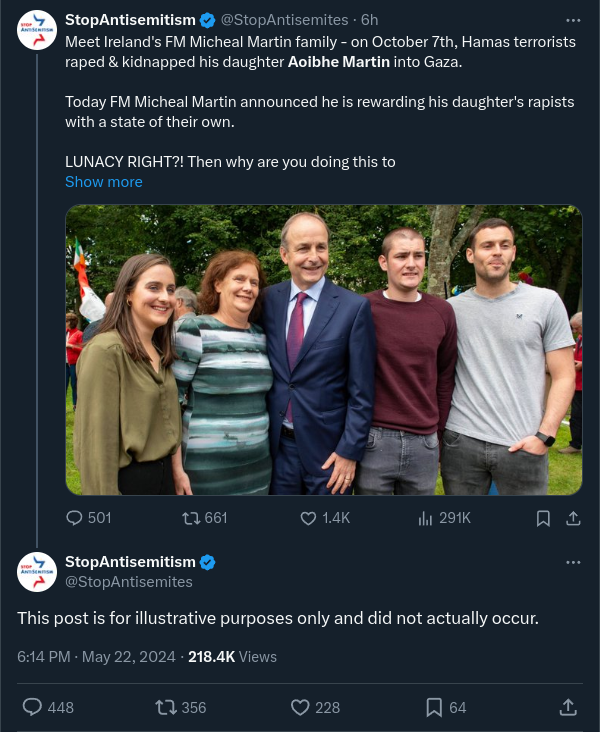The width and height of the screenshot is (600, 732).
Task: Open the family photo in the post
Action: click(x=323, y=350)
